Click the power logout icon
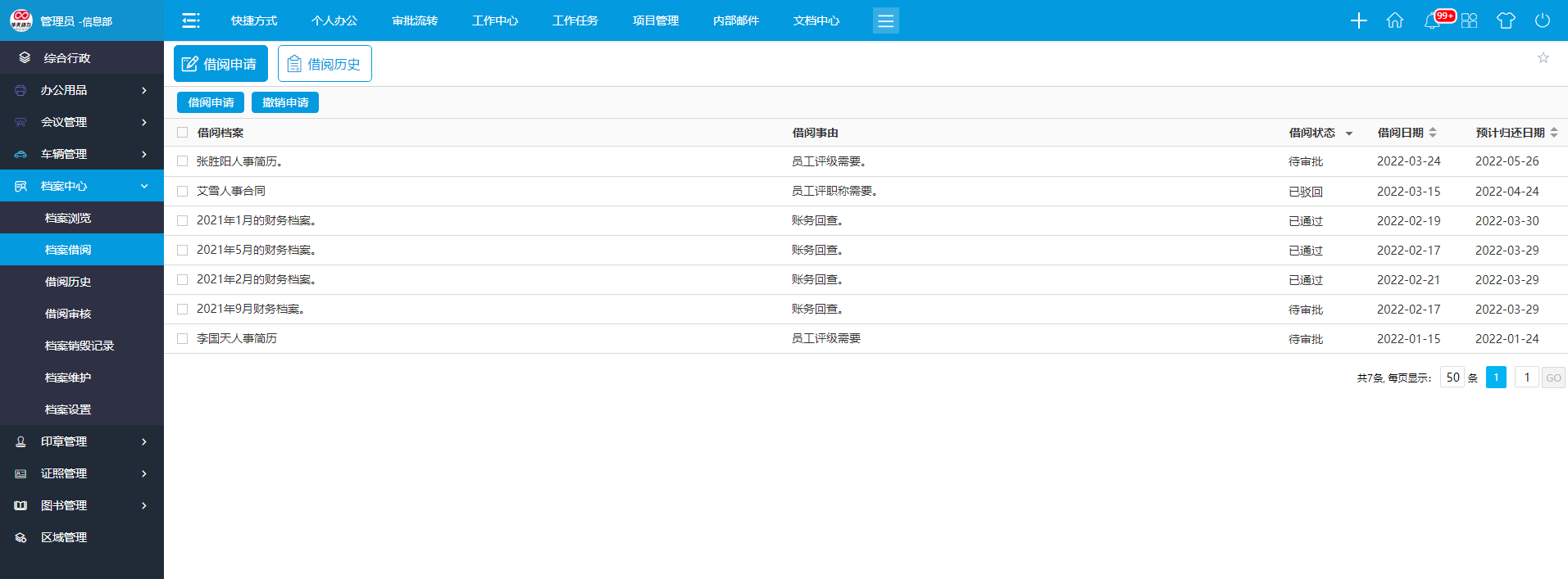The width and height of the screenshot is (1568, 579). (1542, 20)
